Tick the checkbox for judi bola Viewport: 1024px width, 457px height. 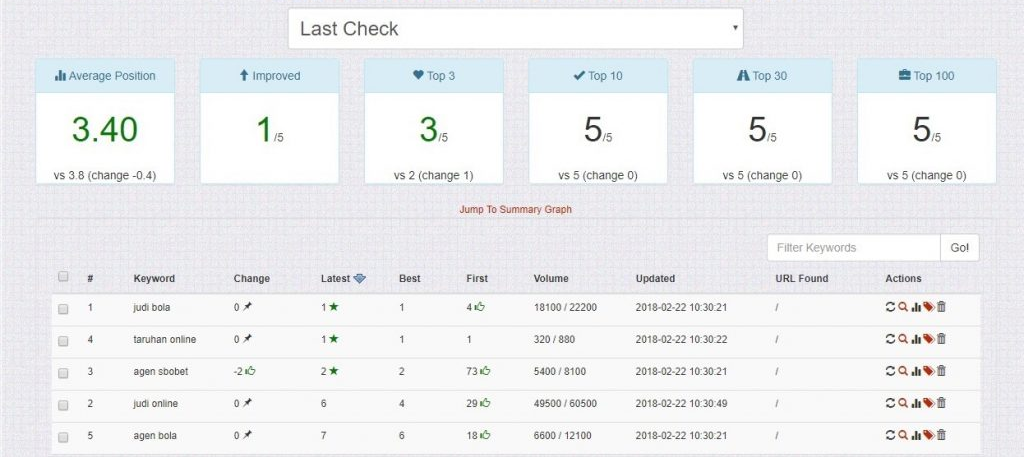pyautogui.click(x=63, y=308)
